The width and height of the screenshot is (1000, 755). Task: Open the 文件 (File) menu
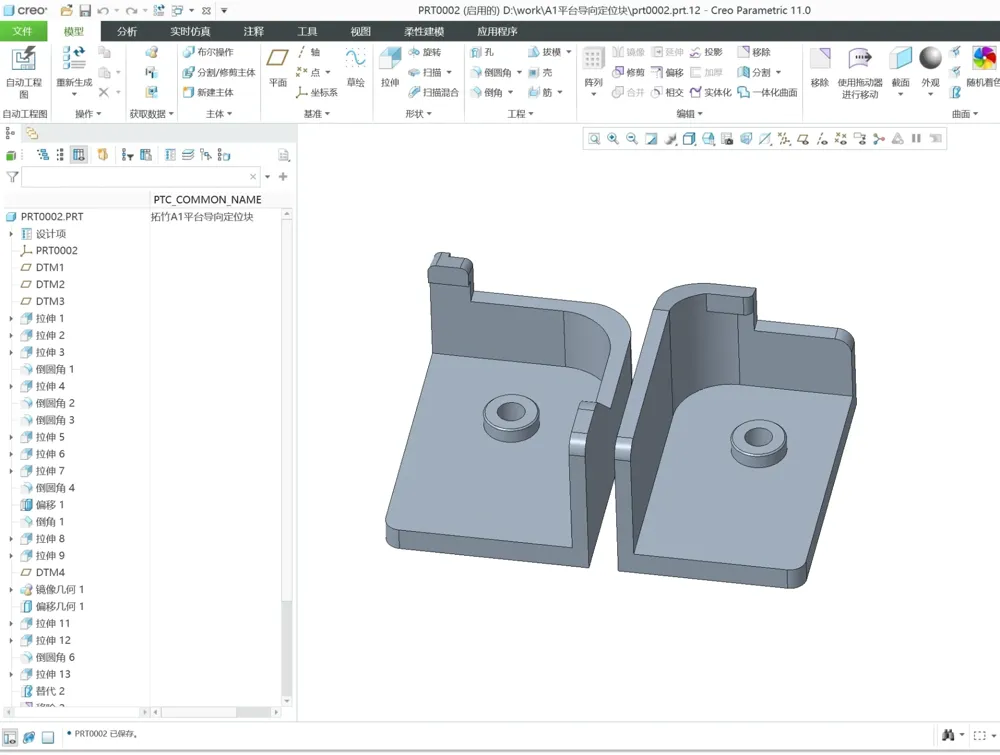click(x=23, y=31)
